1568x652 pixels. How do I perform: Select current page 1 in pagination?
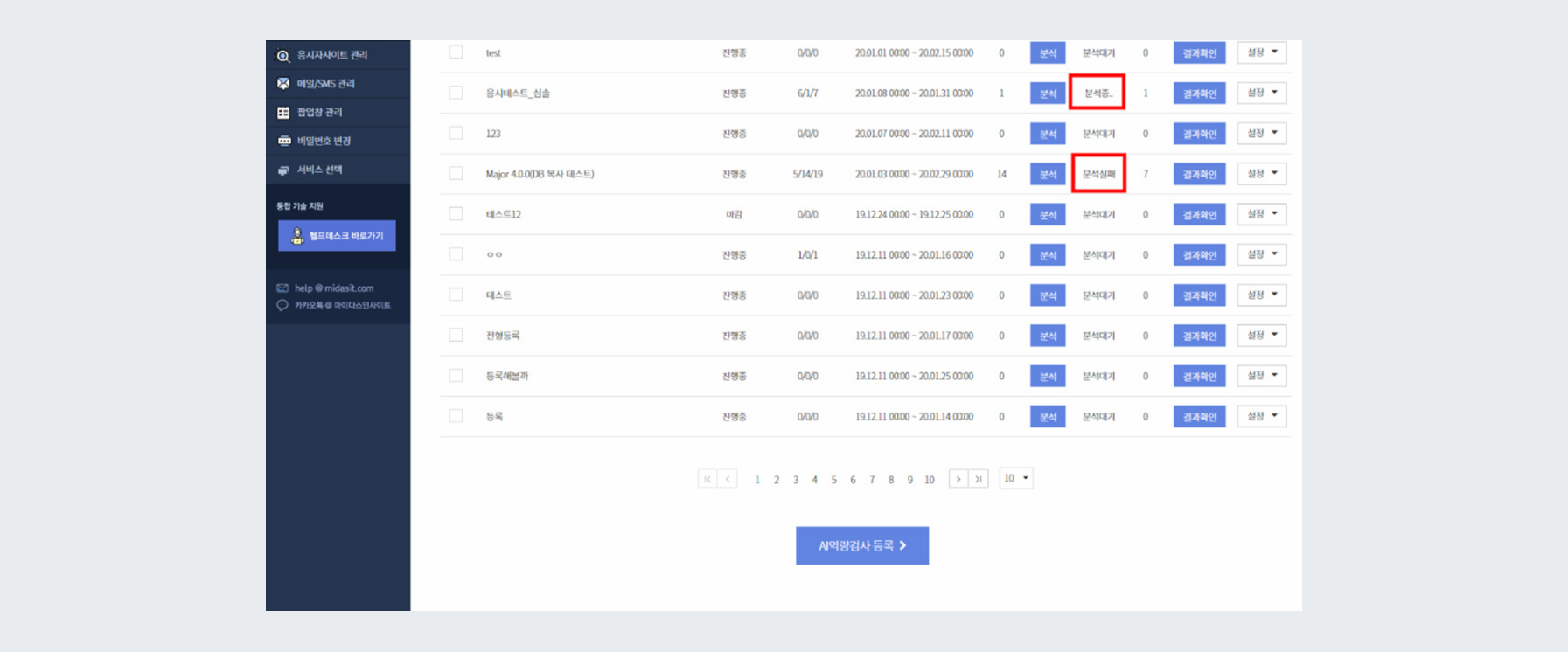(x=757, y=480)
